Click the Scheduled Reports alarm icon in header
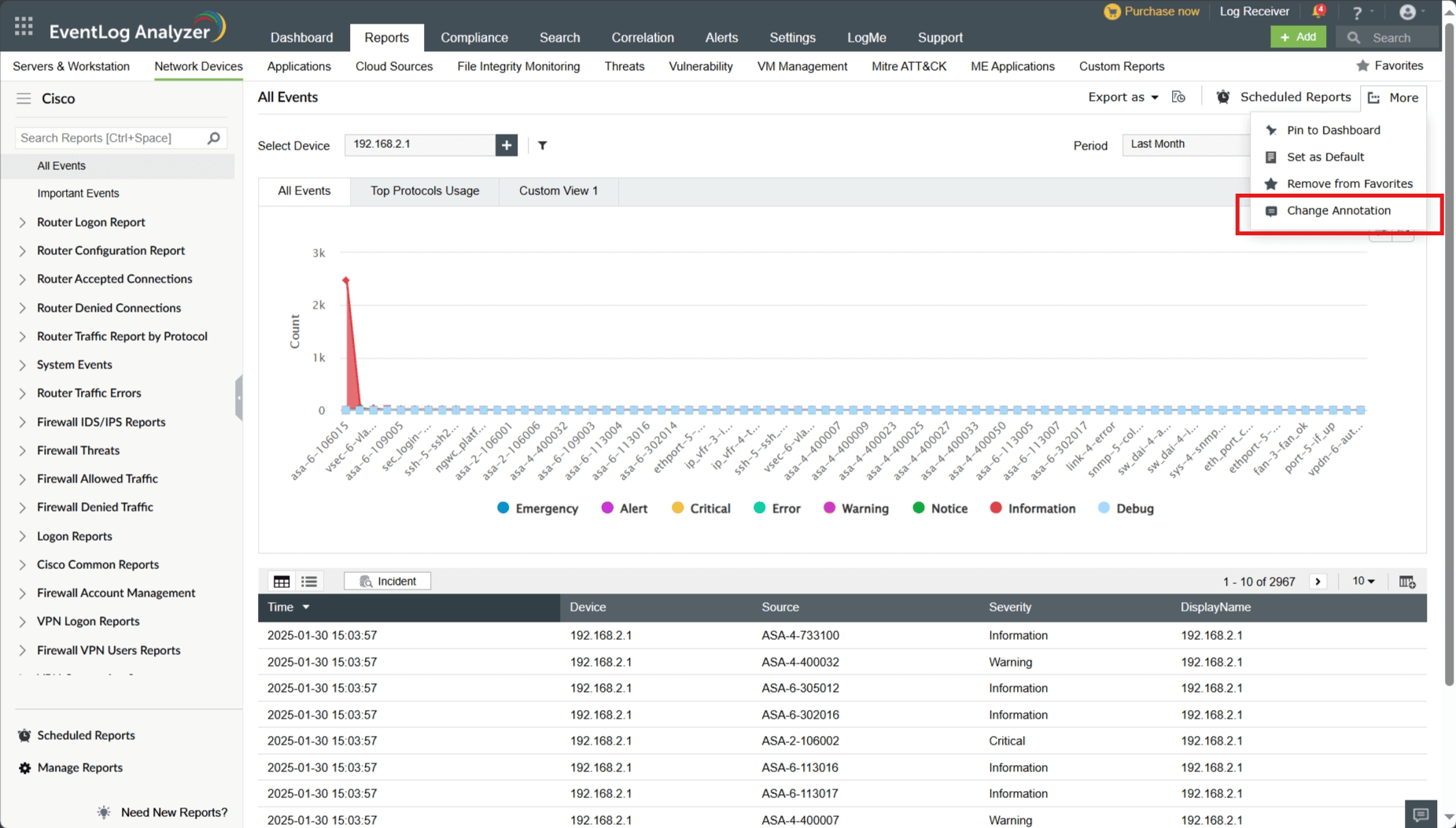Screen dimensions: 1456x828 [1223, 97]
